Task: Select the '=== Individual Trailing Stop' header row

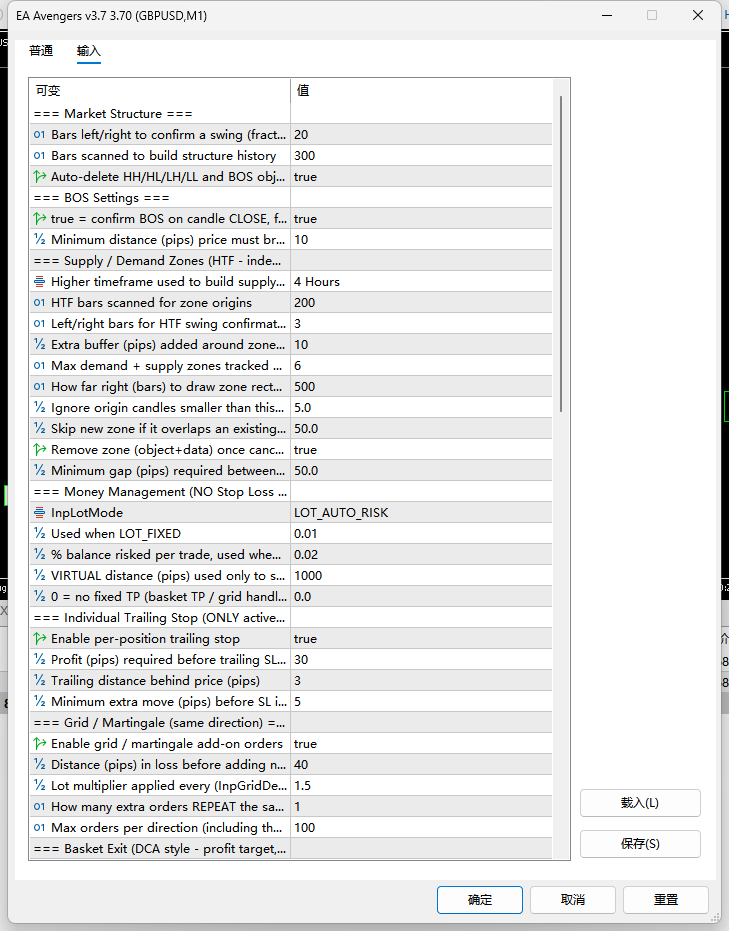Action: (291, 618)
